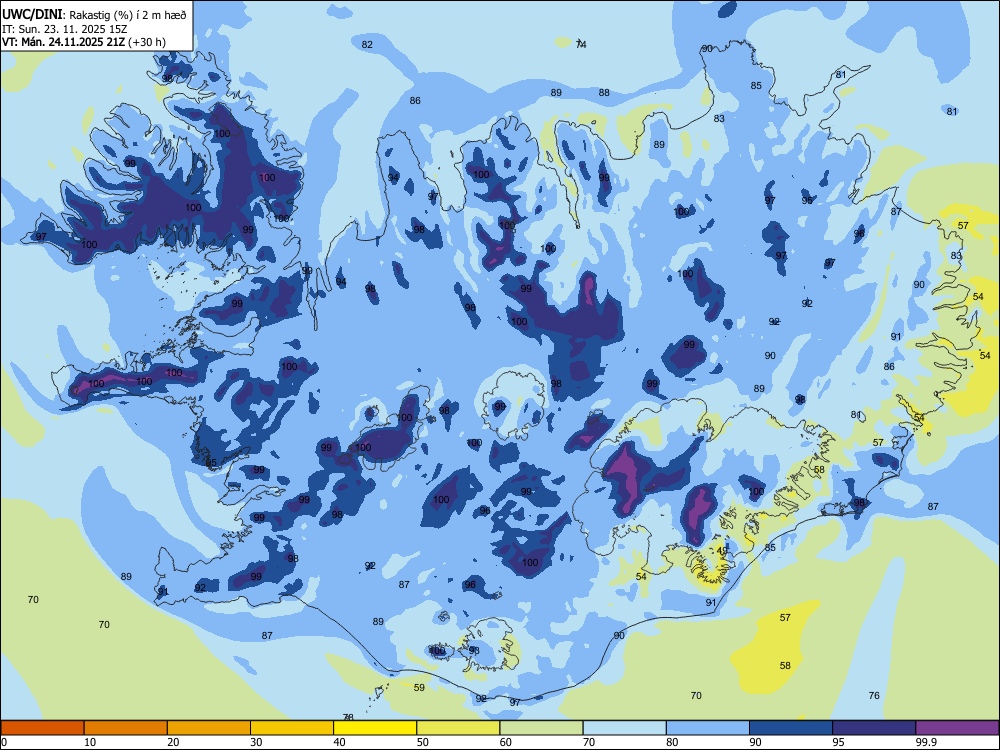This screenshot has height=750, width=1000.
Task: Click the 49 value in the yellow dry spot
Action: [722, 551]
